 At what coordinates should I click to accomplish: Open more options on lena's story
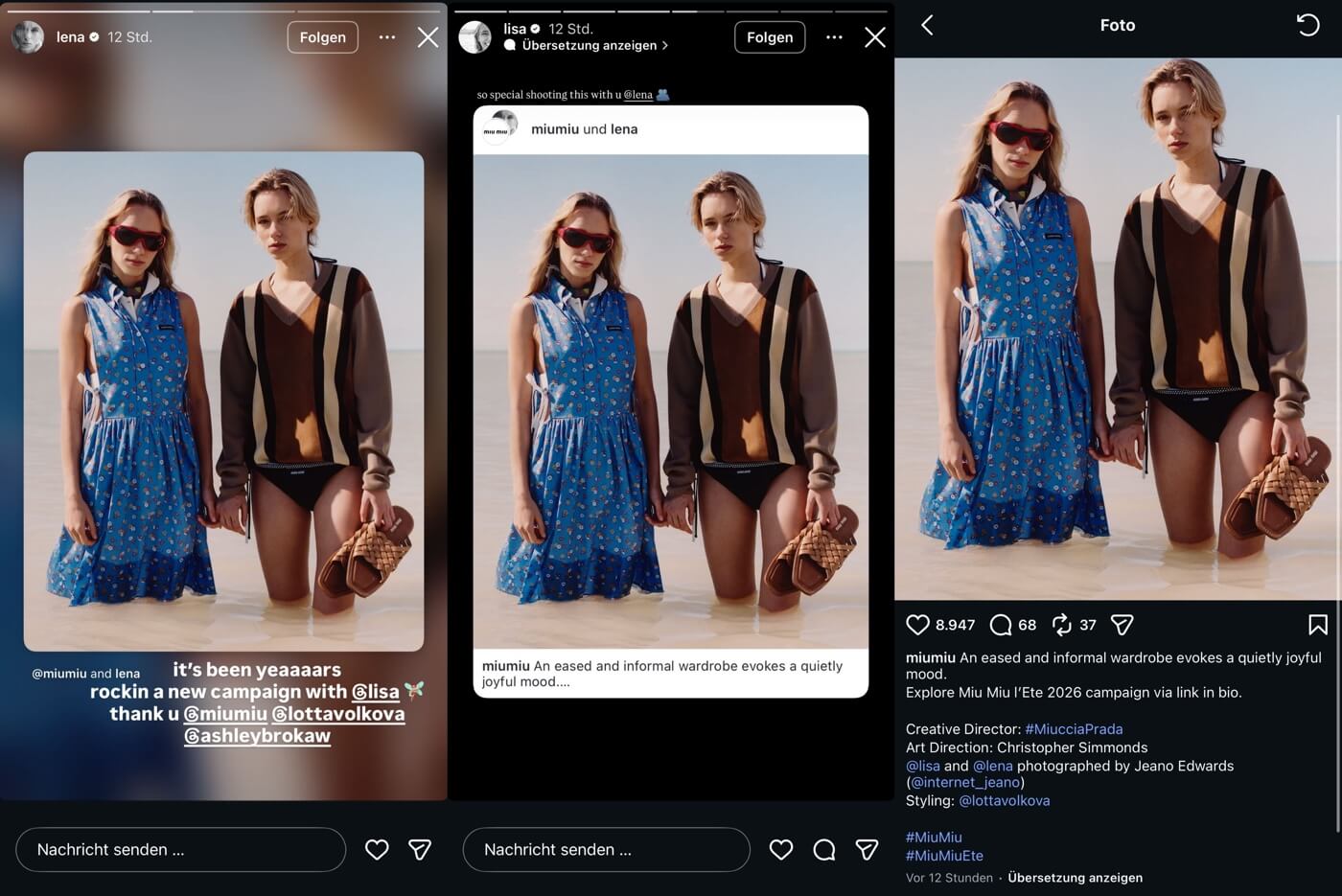387,37
